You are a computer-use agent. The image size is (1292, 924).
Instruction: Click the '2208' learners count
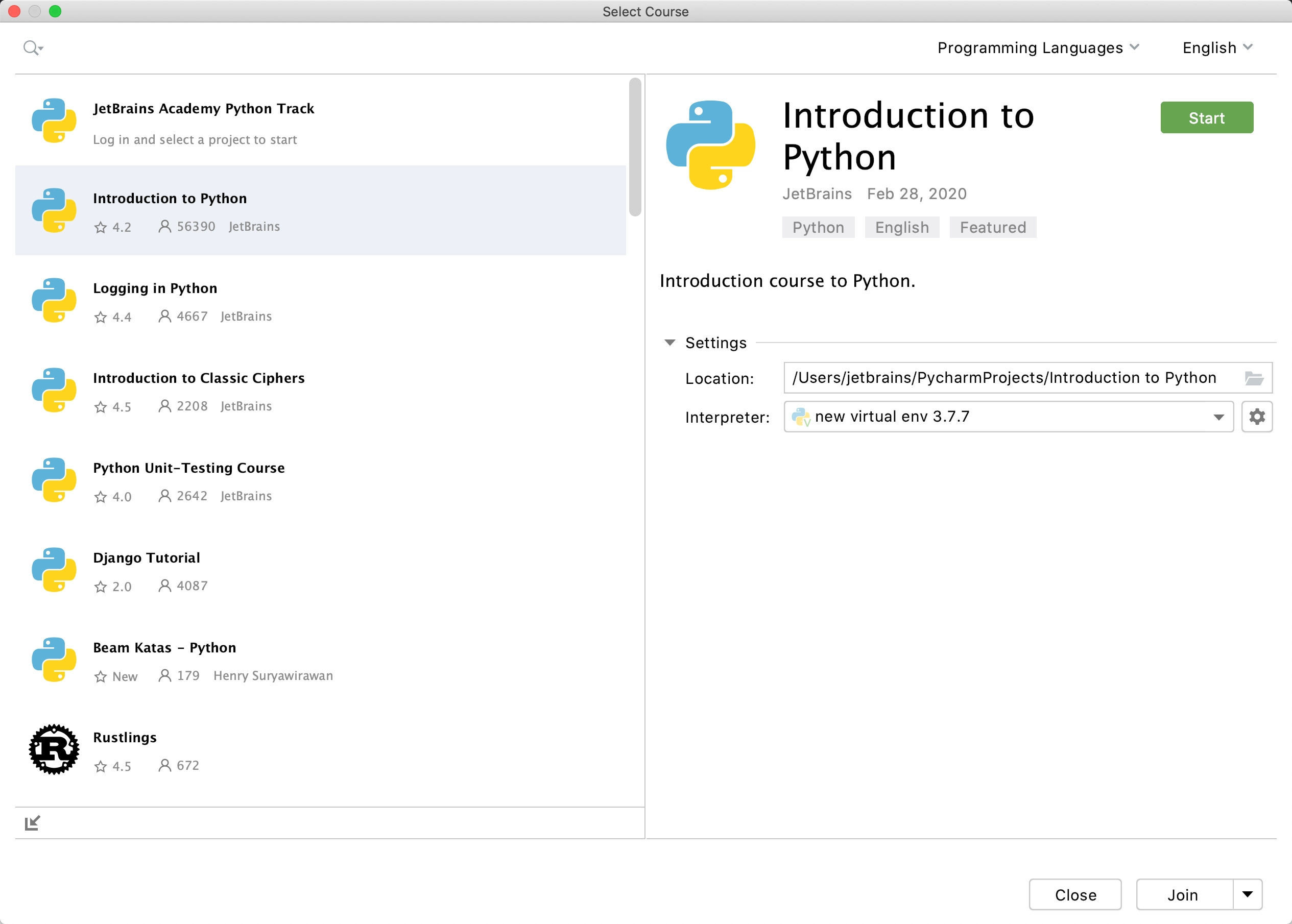[x=192, y=406]
